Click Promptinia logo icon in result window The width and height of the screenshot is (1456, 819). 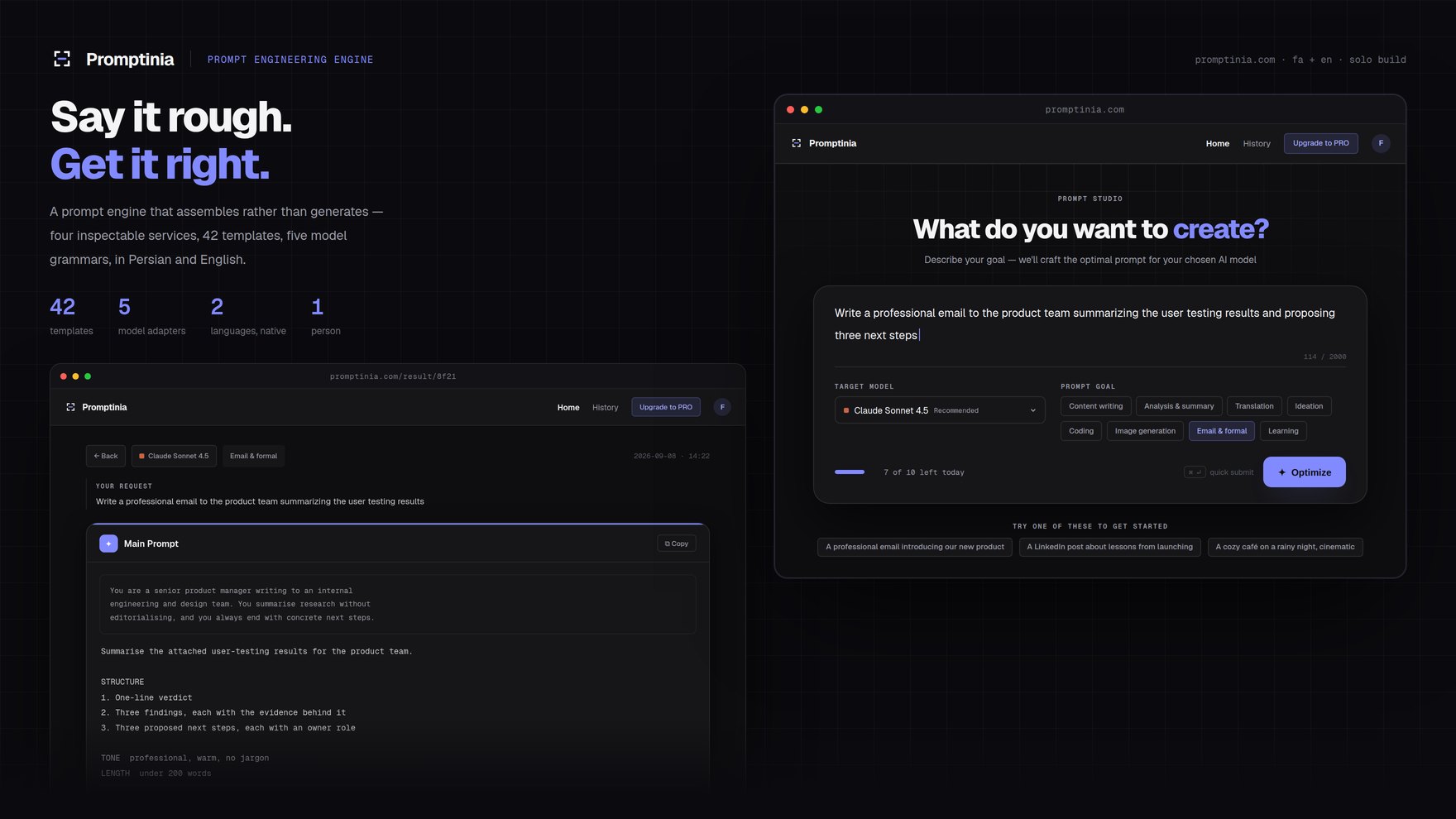click(70, 407)
